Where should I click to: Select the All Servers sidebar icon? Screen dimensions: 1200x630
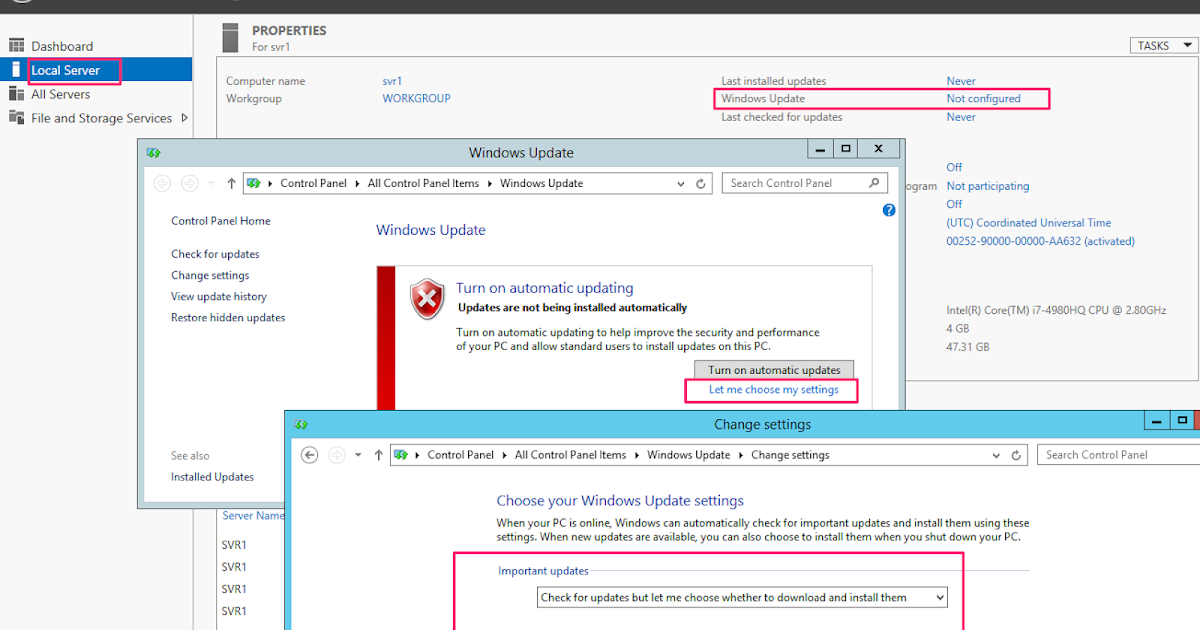17,94
